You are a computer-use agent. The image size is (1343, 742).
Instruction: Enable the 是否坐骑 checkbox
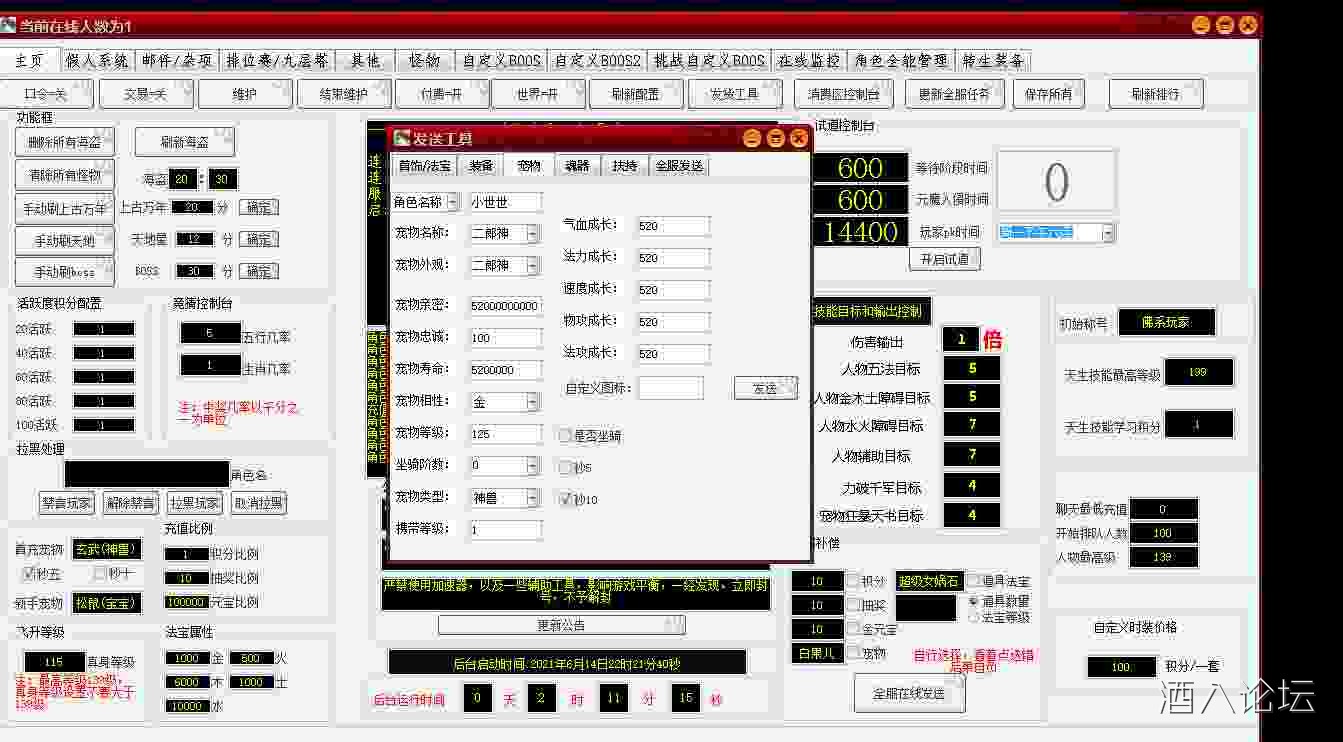[x=565, y=435]
